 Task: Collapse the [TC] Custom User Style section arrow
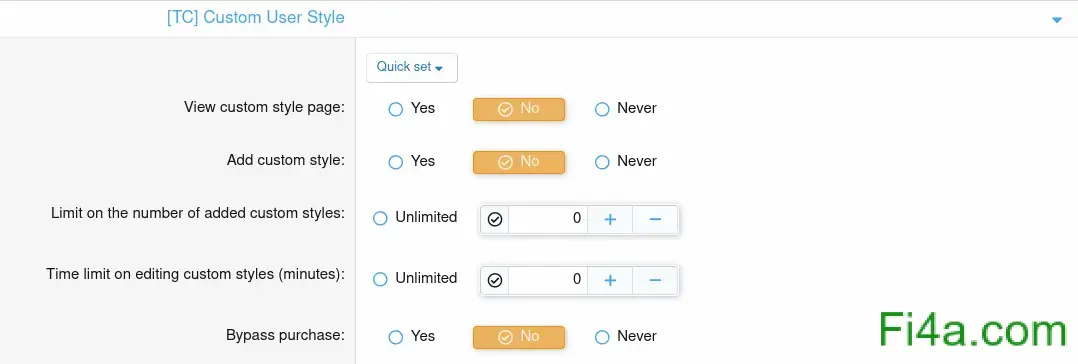click(x=1057, y=21)
